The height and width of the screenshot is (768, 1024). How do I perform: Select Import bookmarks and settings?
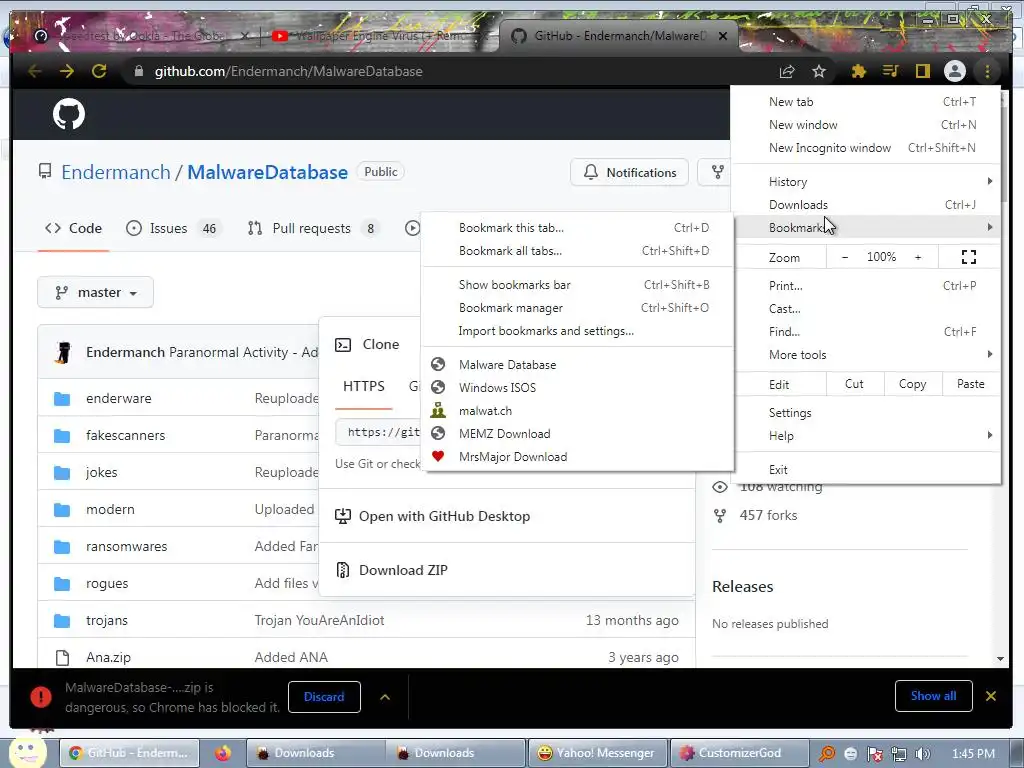[578, 331]
